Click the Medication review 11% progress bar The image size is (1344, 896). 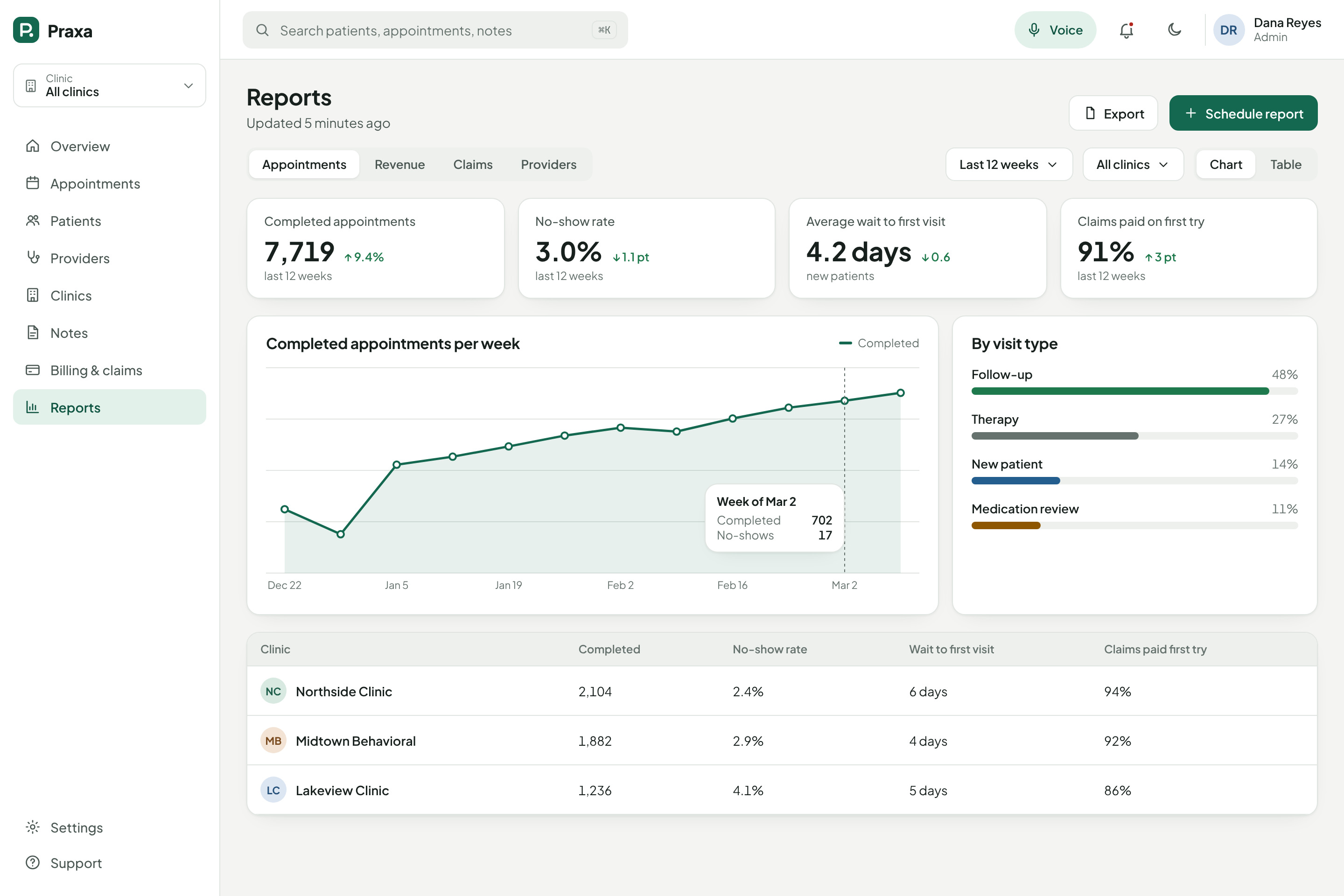[x=1134, y=525]
